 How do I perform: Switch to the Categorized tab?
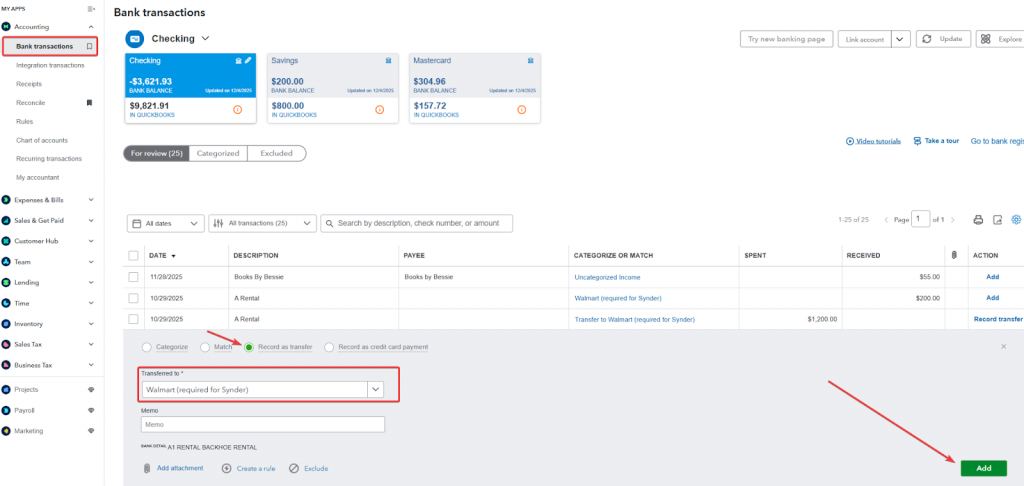[217, 153]
